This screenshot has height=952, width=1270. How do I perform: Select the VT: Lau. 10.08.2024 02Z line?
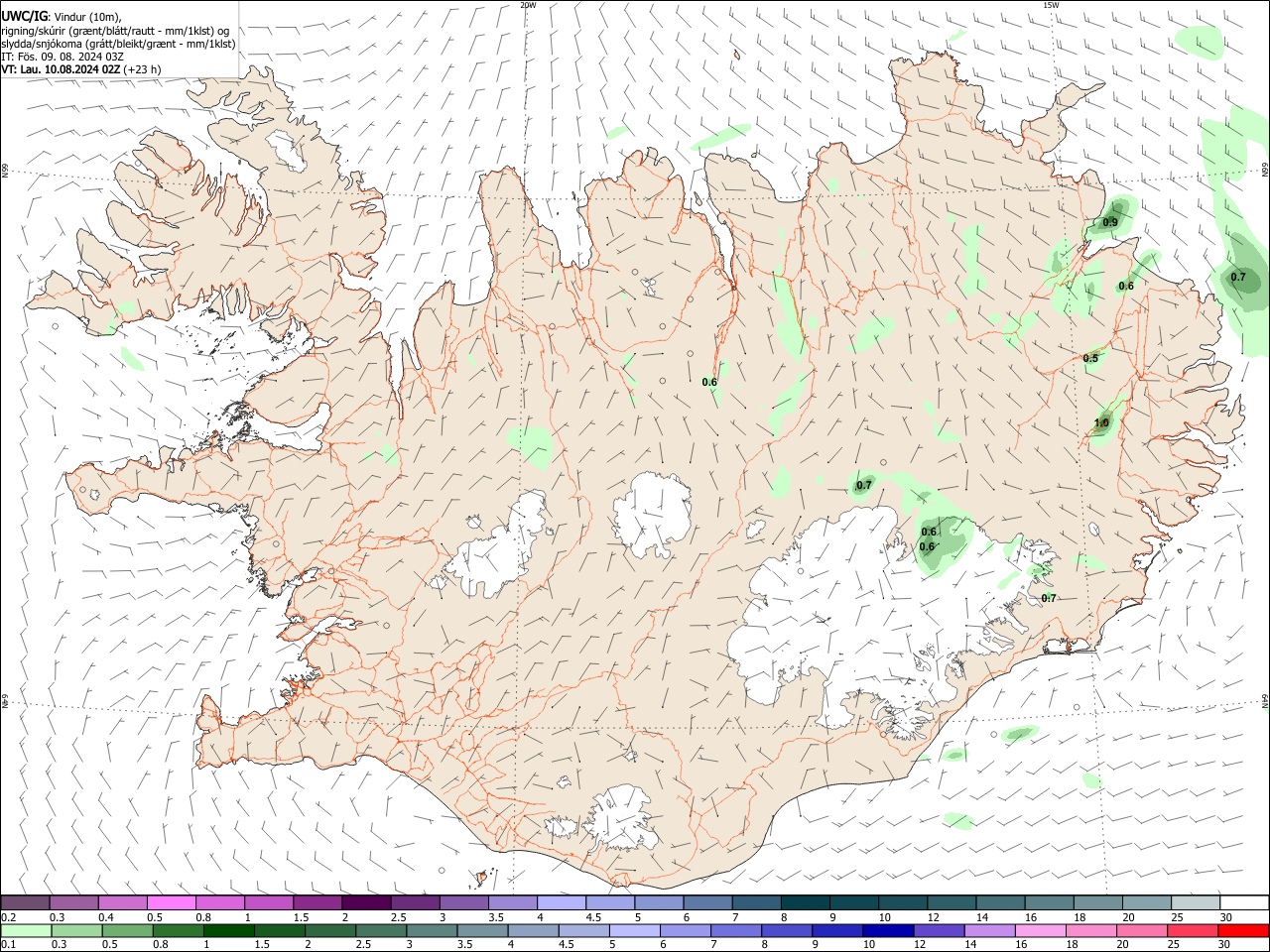[80, 69]
